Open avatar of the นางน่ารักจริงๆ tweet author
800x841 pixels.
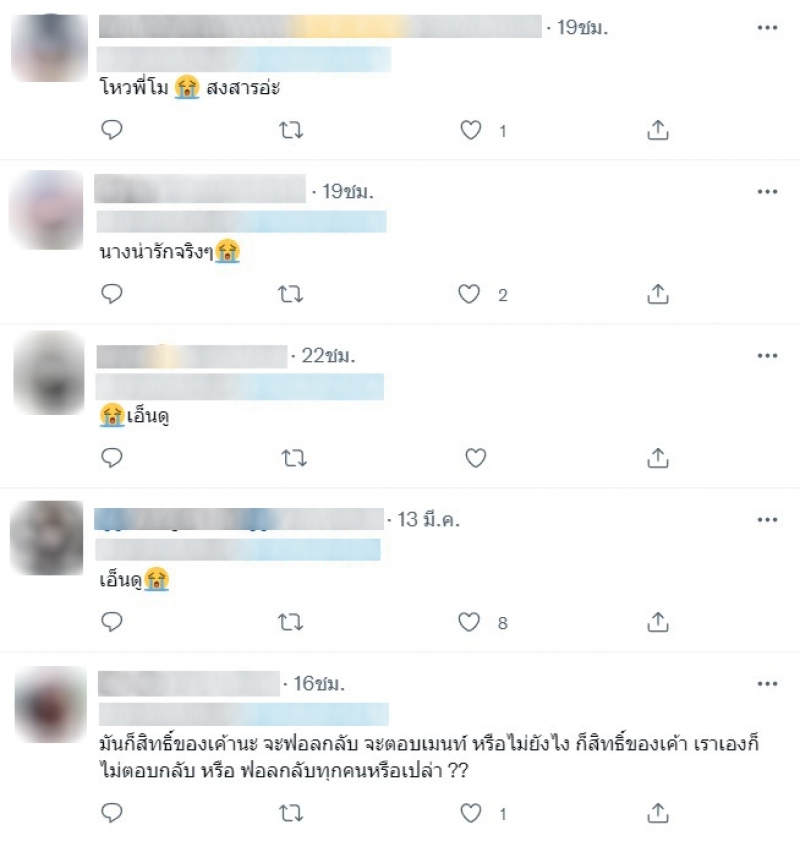[x=47, y=210]
